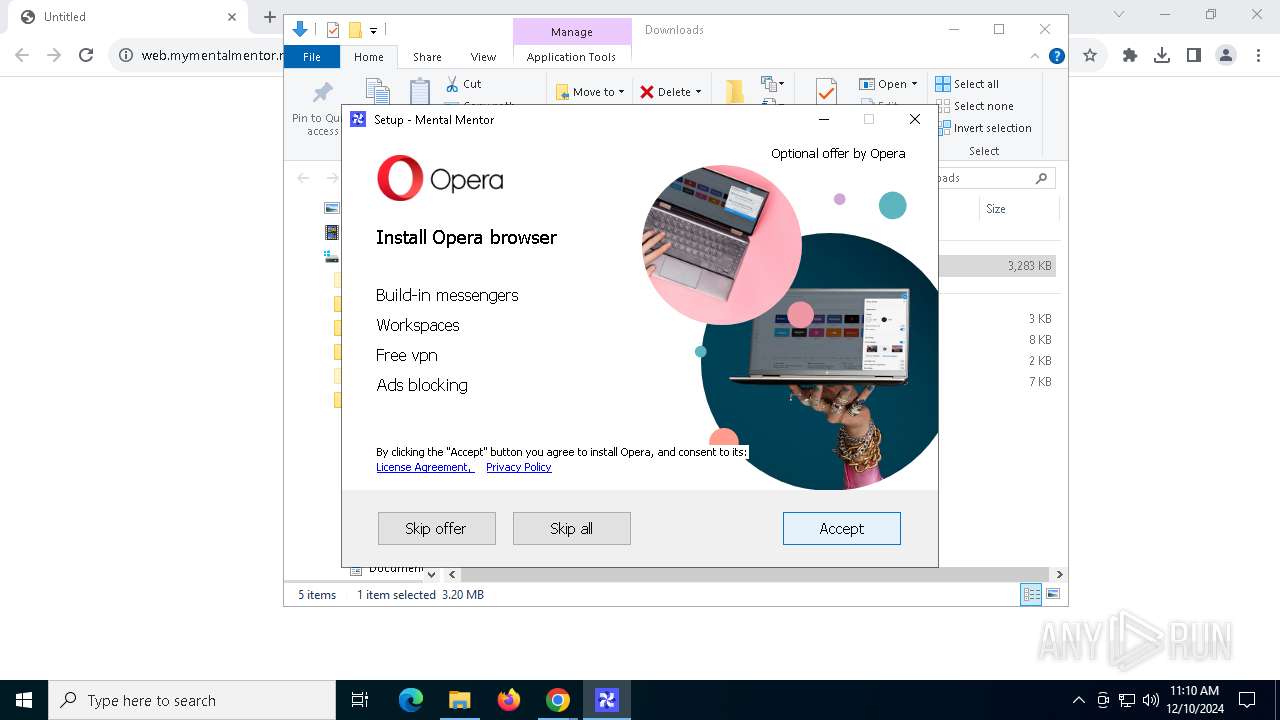Open Task View on taskbar
1280x720 pixels.
pos(360,700)
